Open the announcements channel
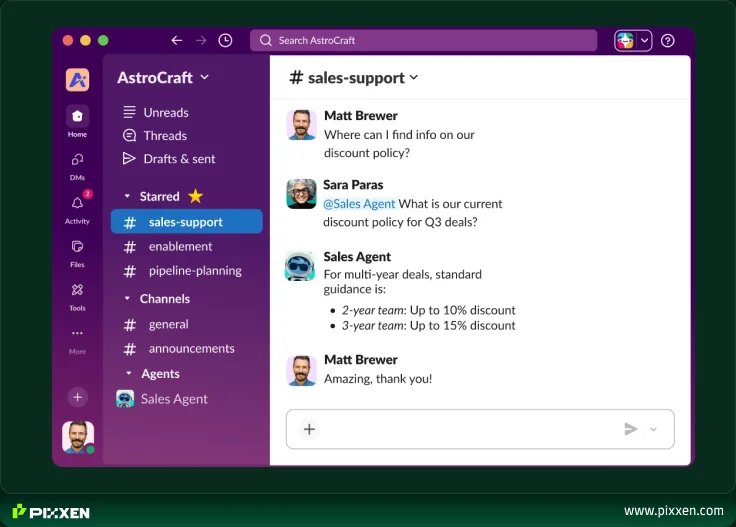 point(187,349)
